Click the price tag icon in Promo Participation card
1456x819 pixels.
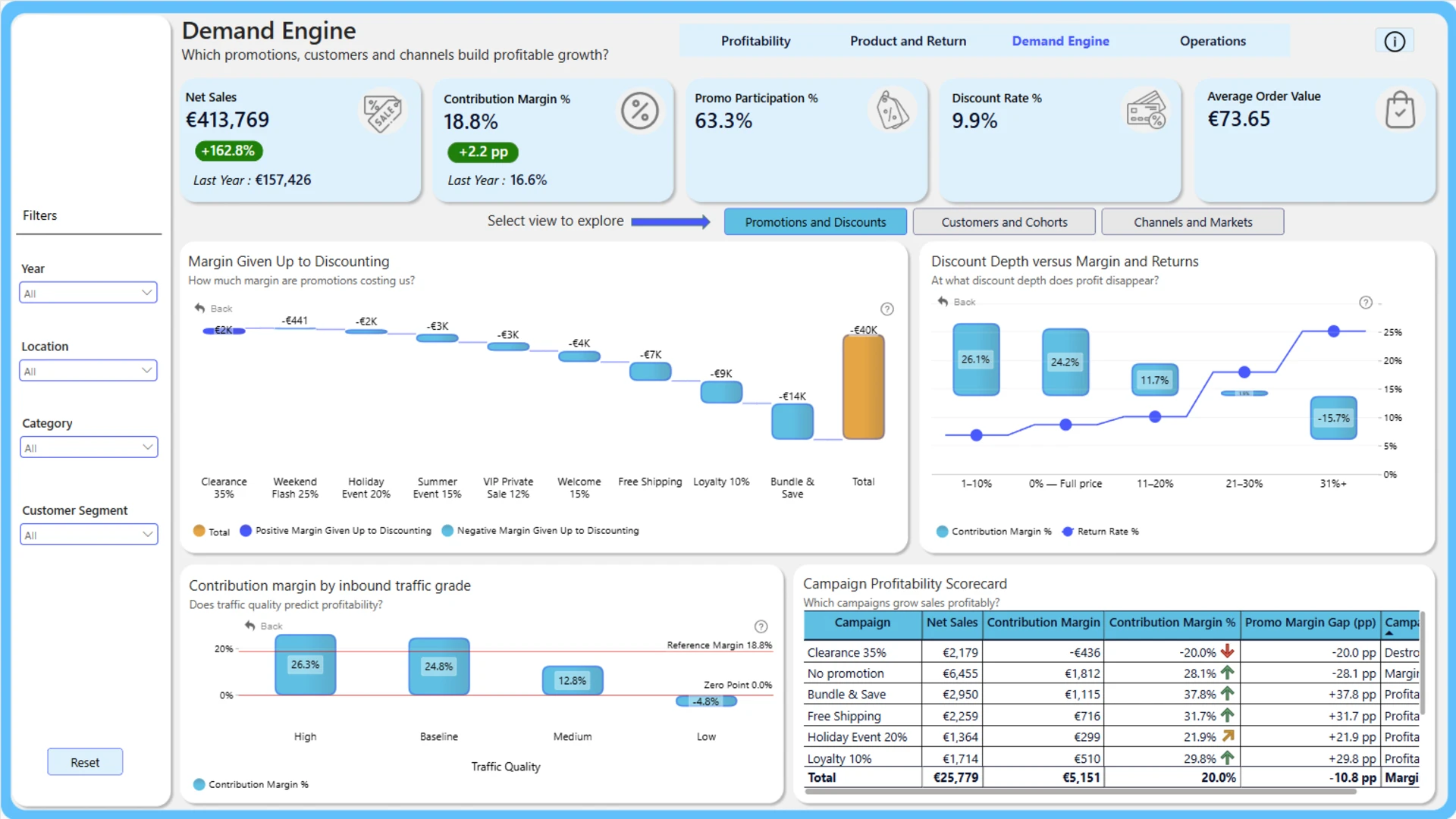(x=893, y=111)
